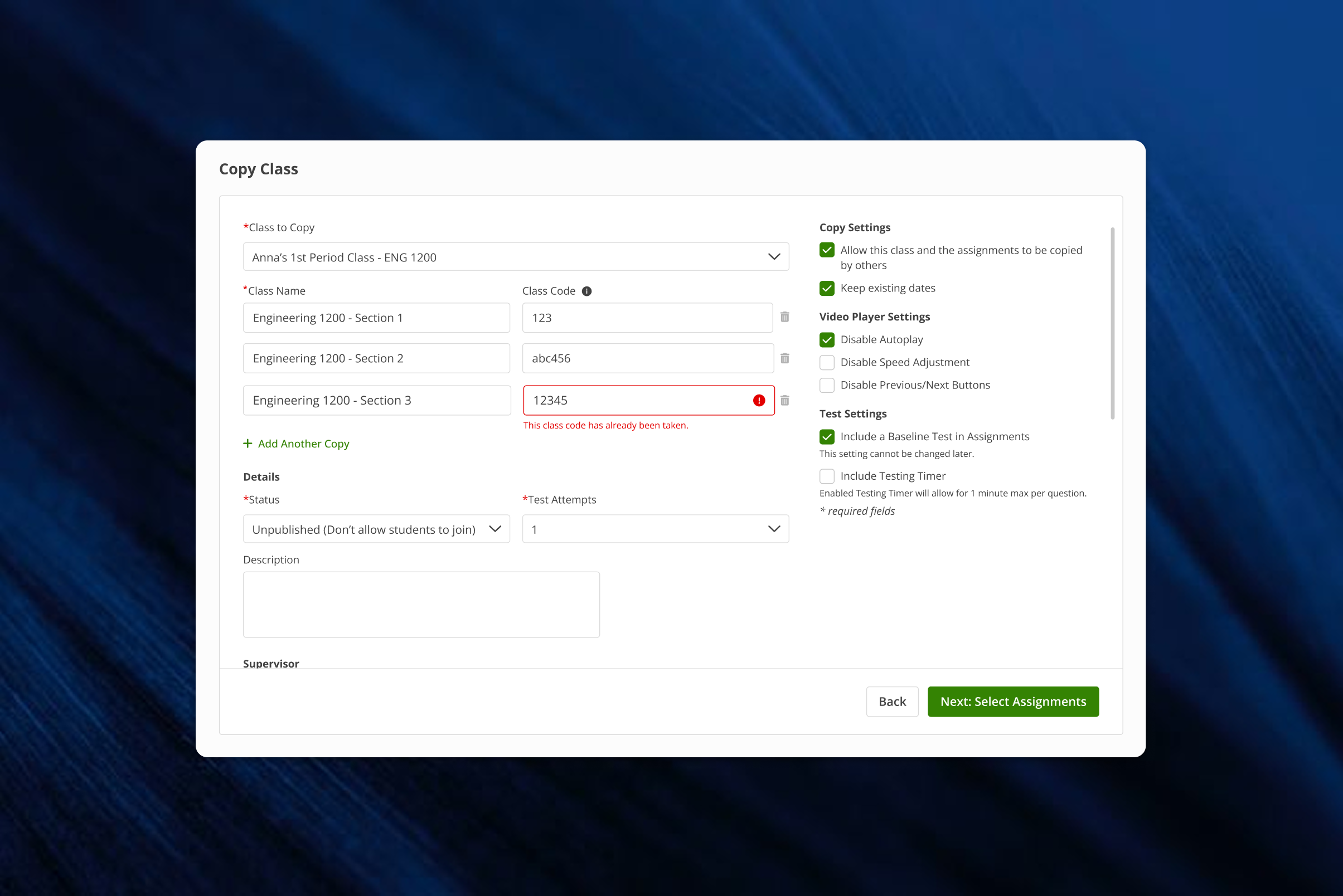Click the class code field containing abc456
1343x896 pixels.
(648, 358)
